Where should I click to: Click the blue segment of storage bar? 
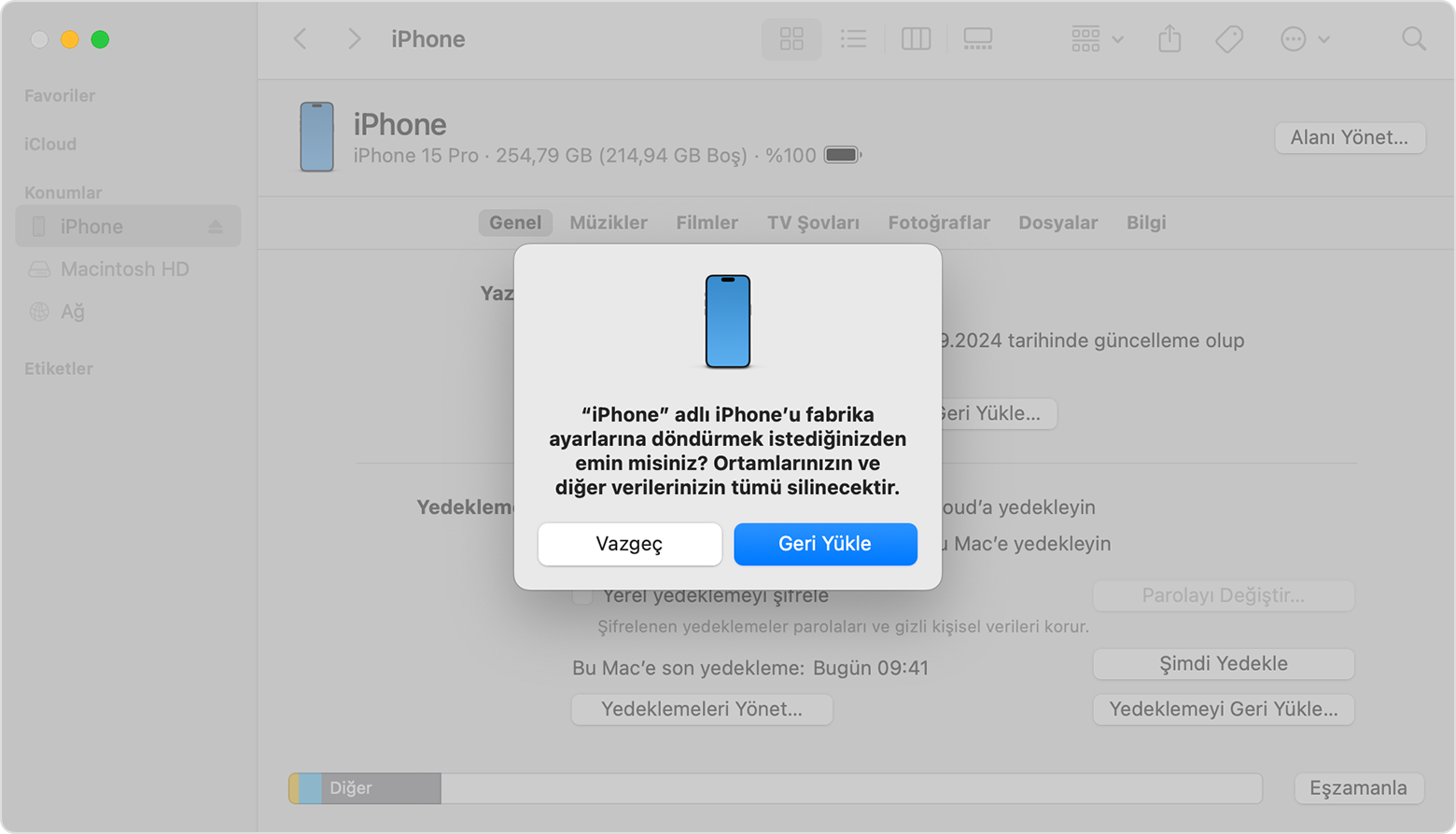310,788
